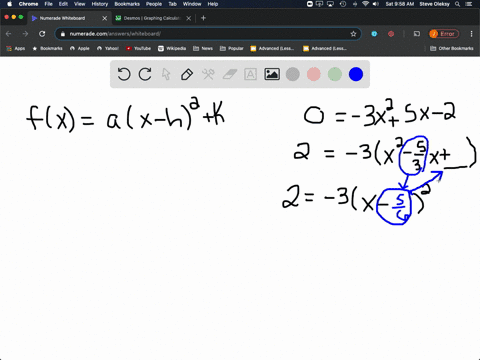Open Chrome's three-dot menu
Screen dimensions: 480x360
471,34
